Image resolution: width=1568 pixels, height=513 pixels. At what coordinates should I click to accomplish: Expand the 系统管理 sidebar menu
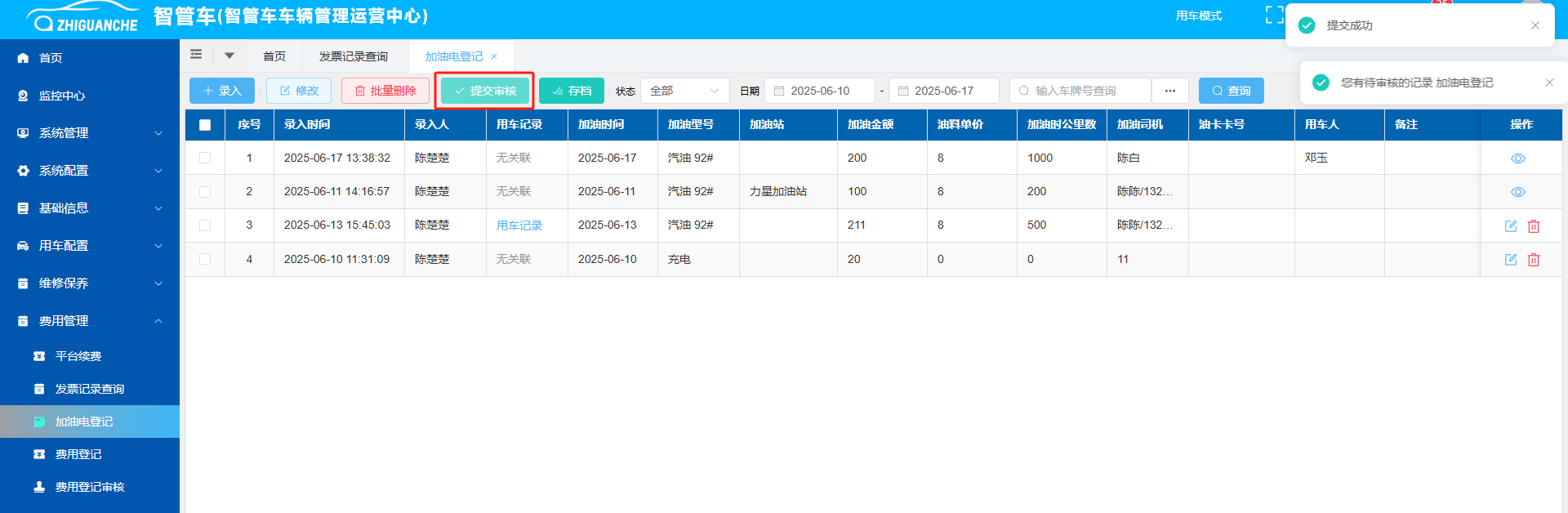click(x=90, y=133)
